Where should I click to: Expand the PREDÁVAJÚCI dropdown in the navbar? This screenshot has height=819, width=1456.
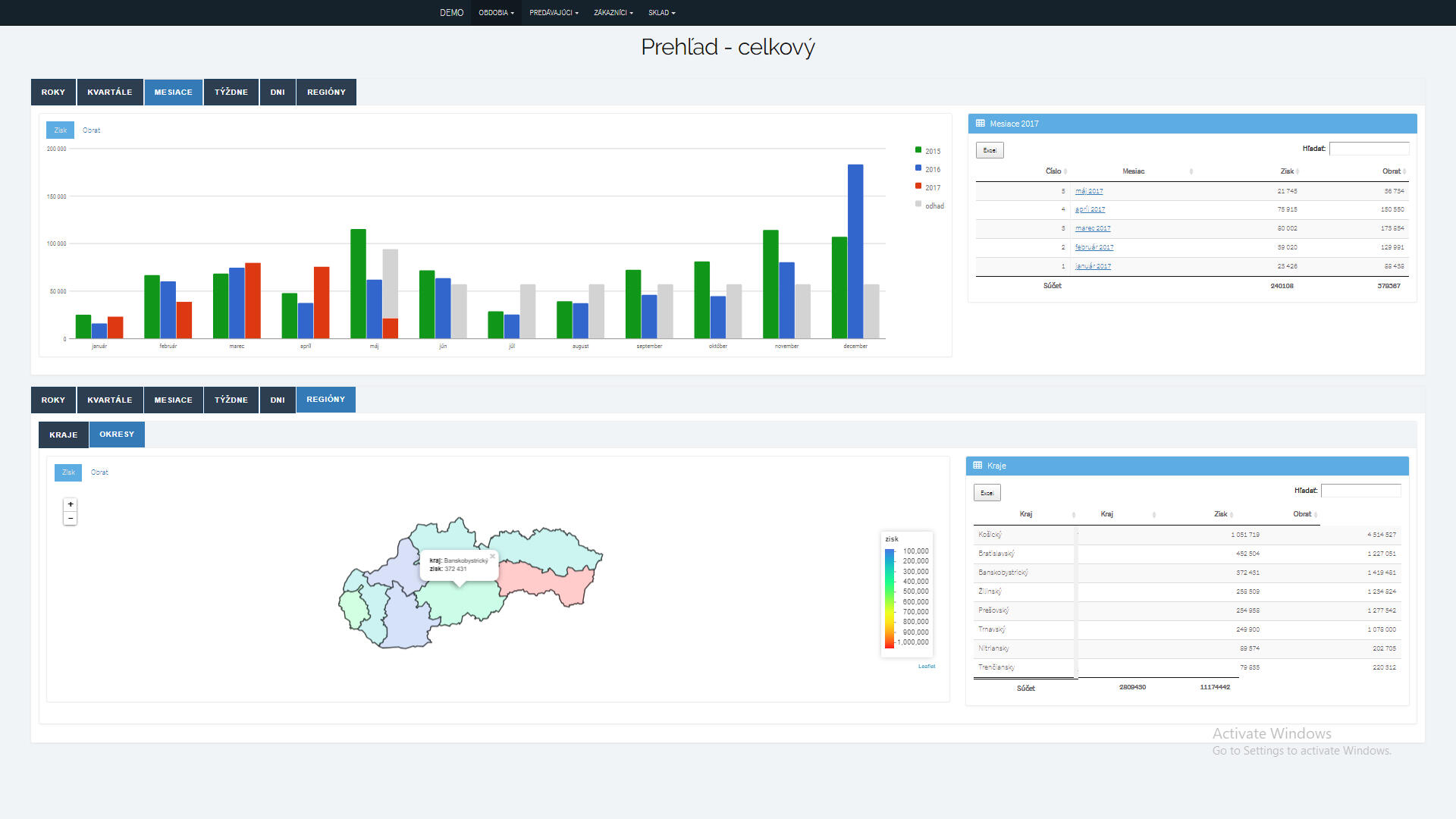click(x=554, y=13)
